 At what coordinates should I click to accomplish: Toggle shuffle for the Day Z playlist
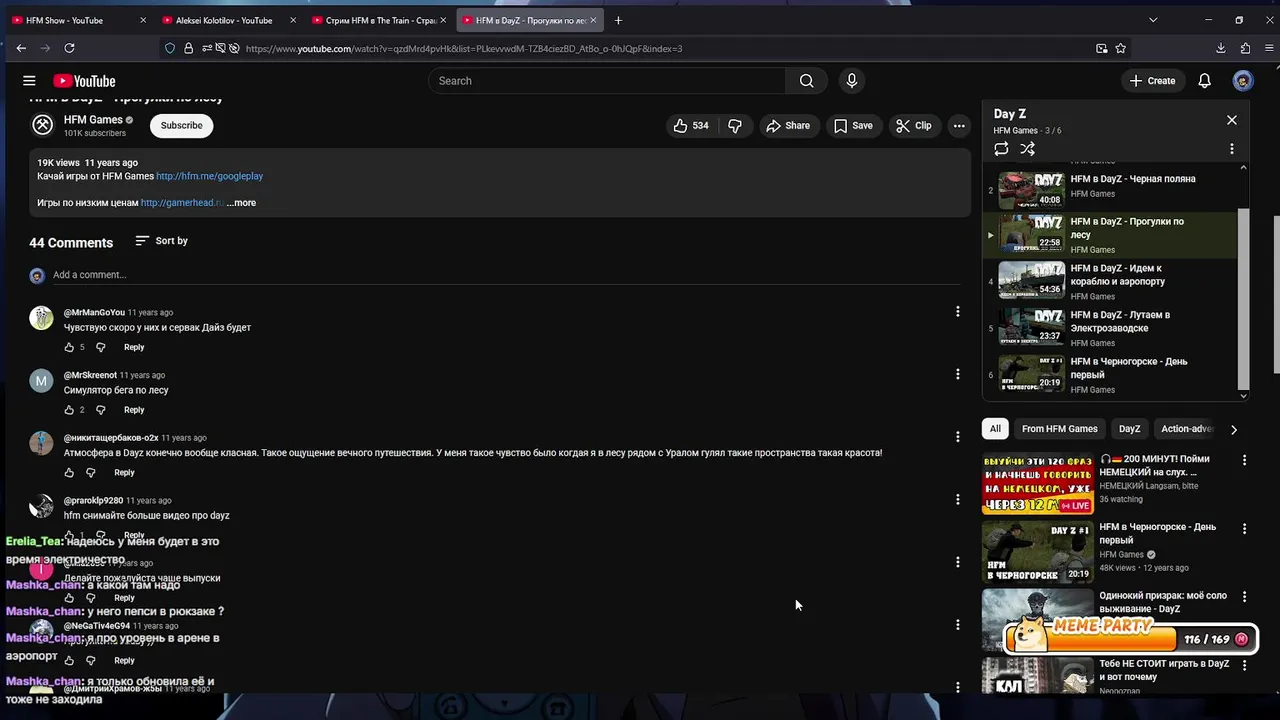click(x=1027, y=149)
